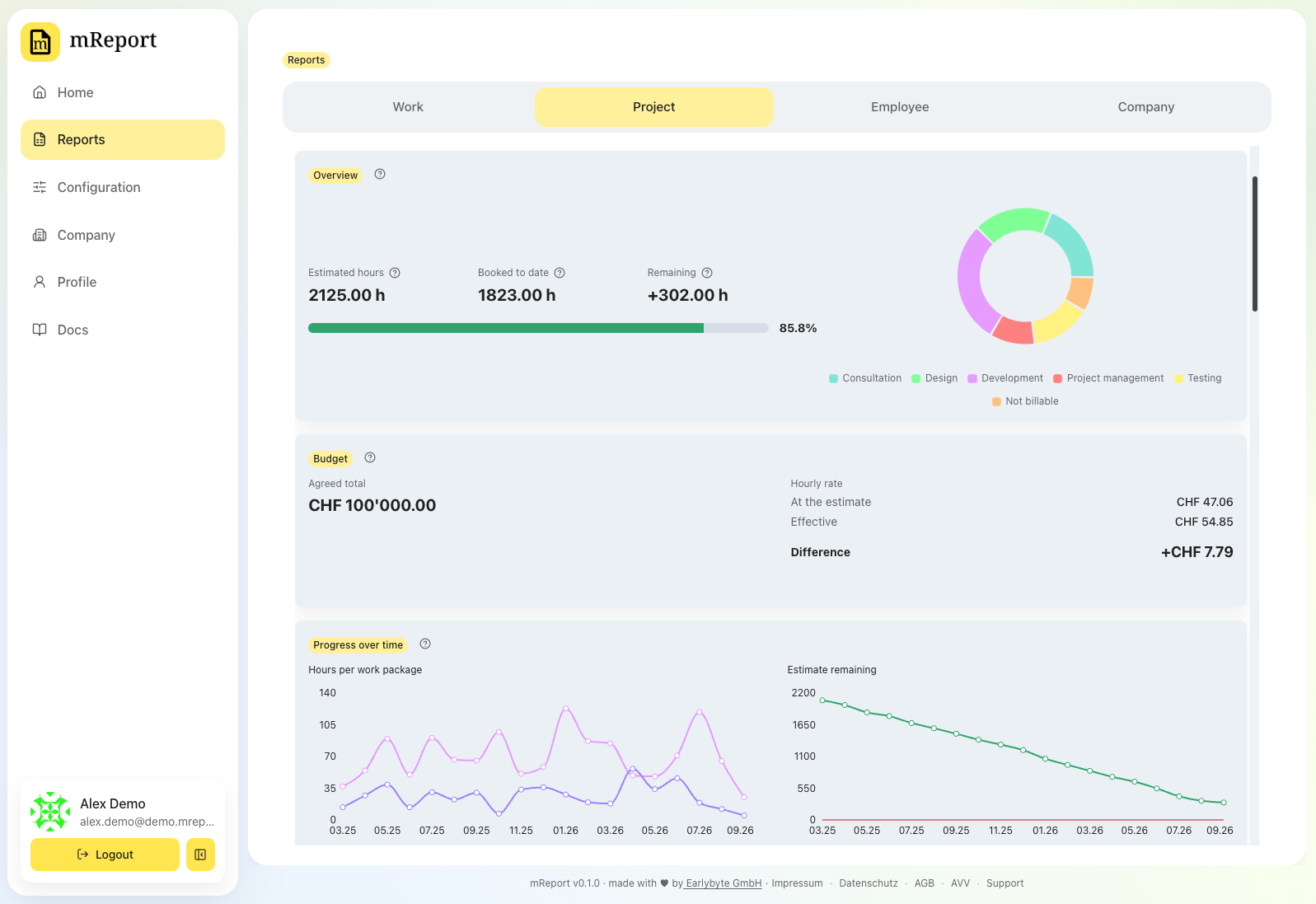The width and height of the screenshot is (1316, 904).
Task: Open the Impressum footer link
Action: 797,883
